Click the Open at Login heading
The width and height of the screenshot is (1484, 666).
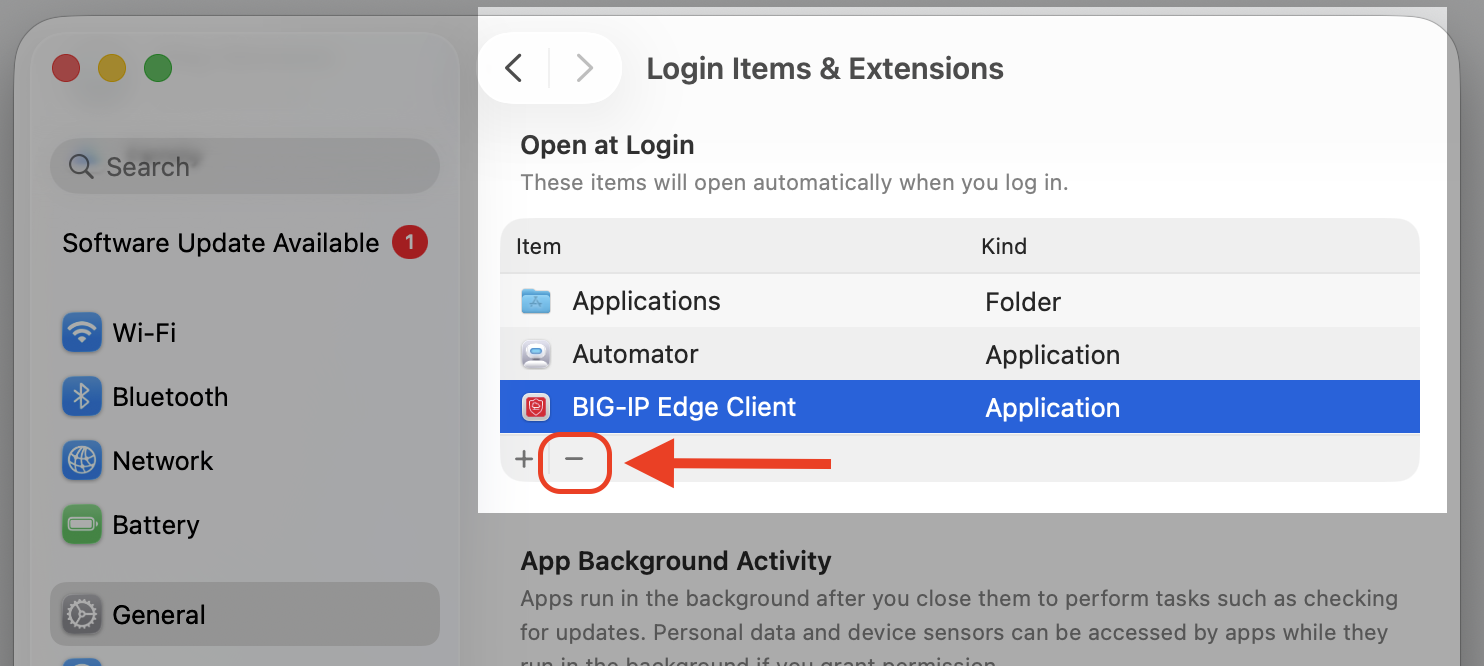pyautogui.click(x=607, y=145)
